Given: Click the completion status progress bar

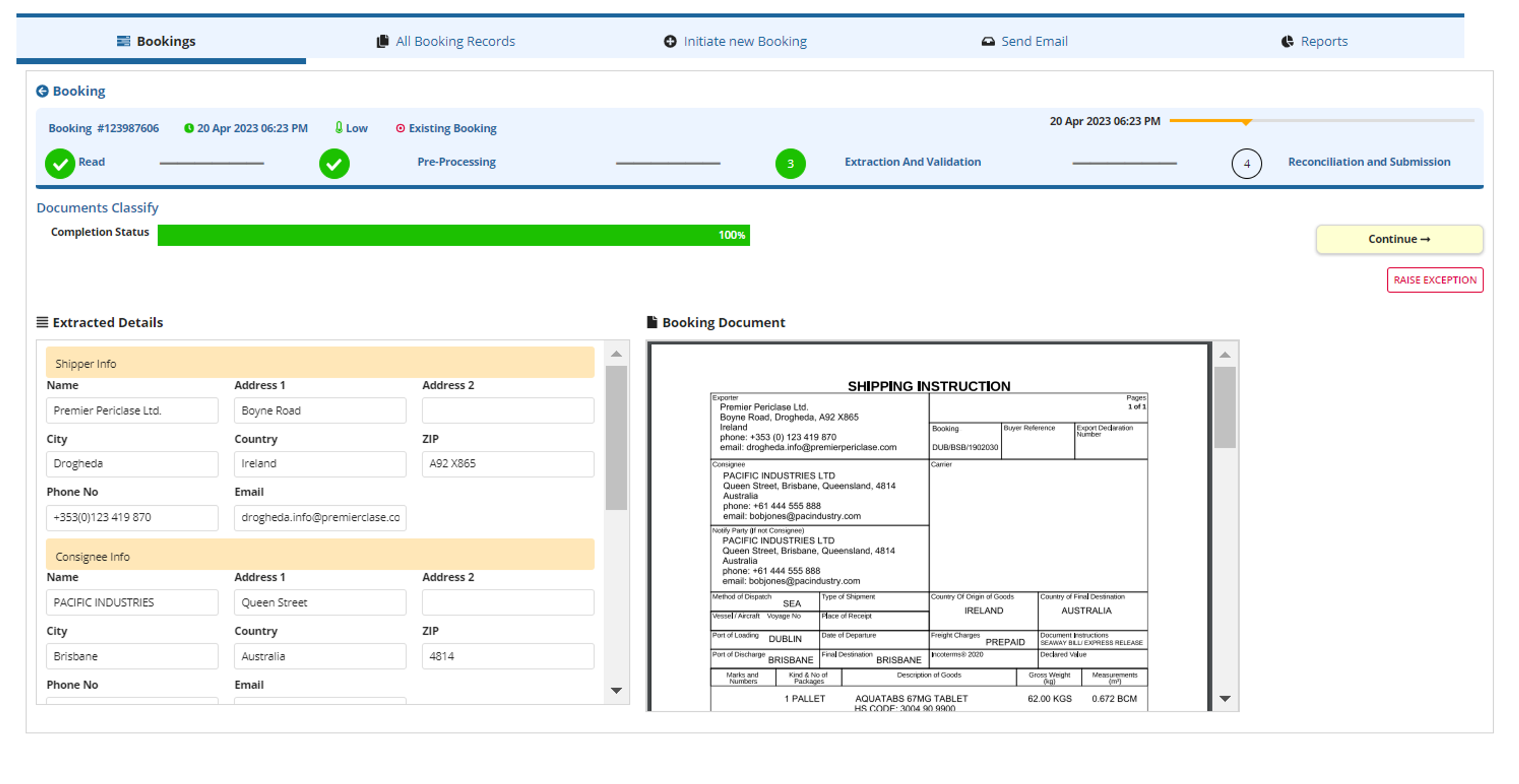Looking at the screenshot, I should tap(453, 235).
